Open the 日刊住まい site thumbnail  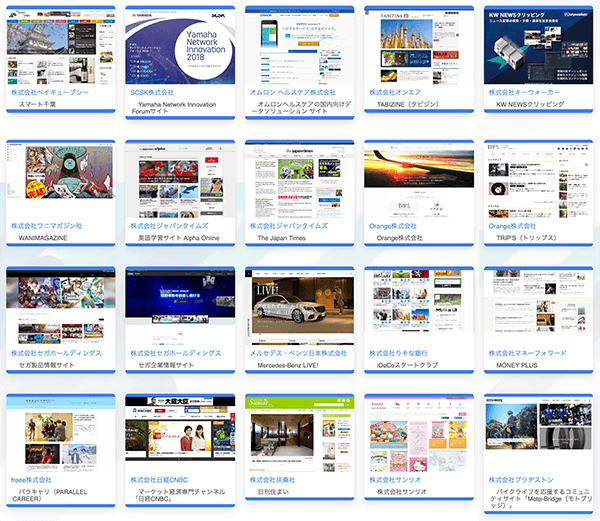coord(300,434)
